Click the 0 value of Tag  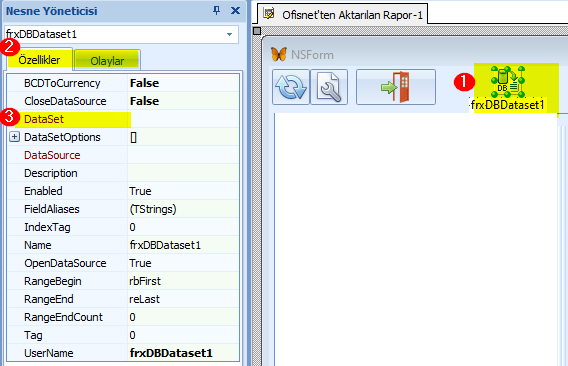[x=132, y=335]
